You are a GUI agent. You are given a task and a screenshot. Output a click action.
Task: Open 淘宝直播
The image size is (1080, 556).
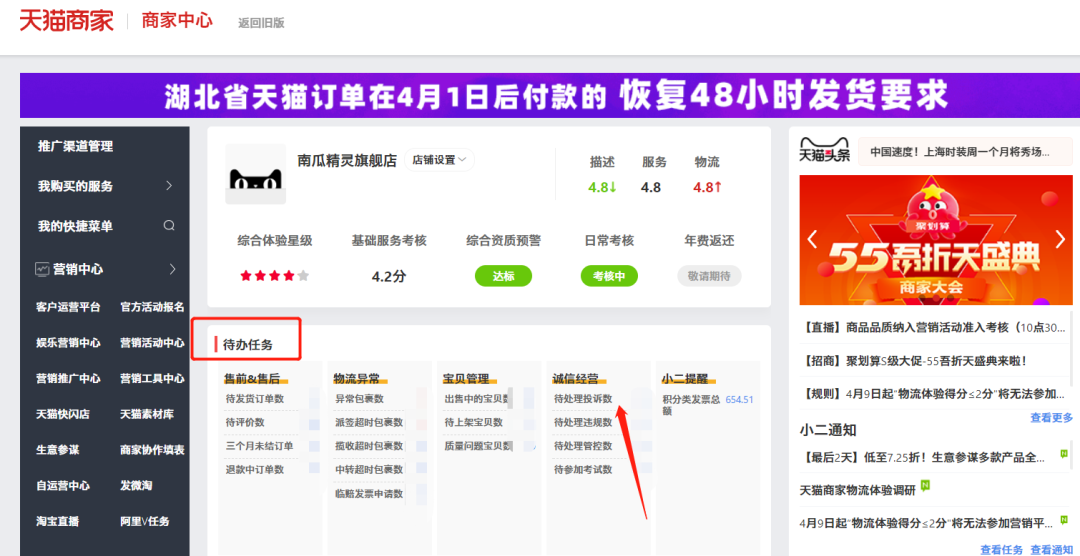58,522
